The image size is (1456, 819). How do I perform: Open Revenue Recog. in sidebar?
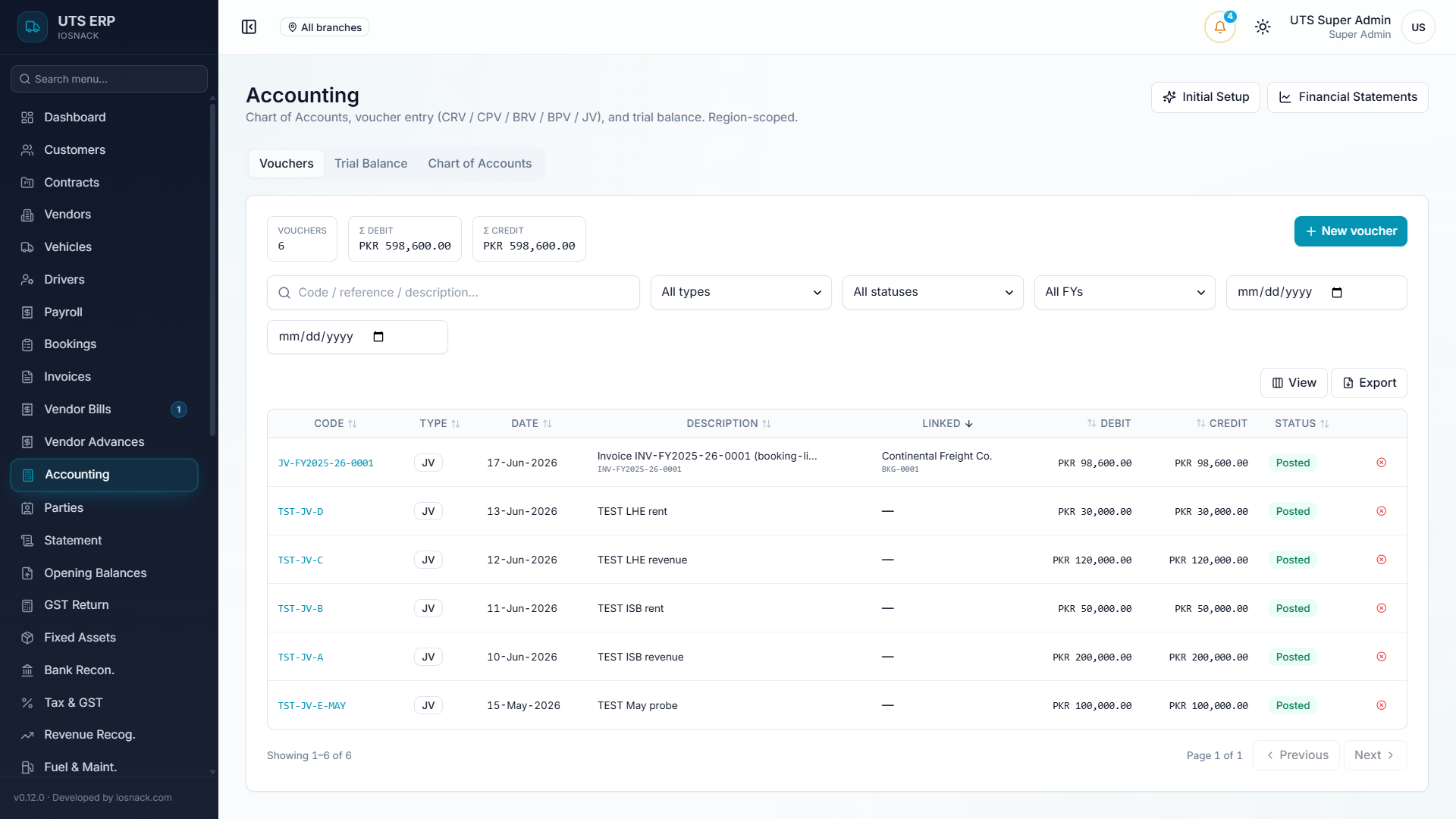pos(105,735)
